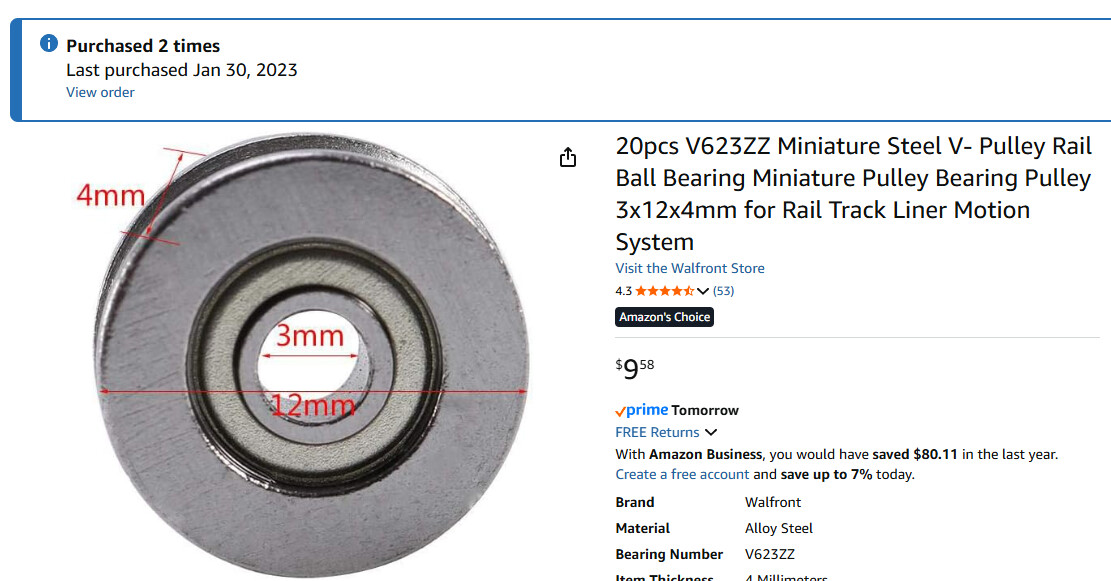This screenshot has width=1111, height=581.
Task: Click the orange star rating icons
Action: [x=664, y=291]
